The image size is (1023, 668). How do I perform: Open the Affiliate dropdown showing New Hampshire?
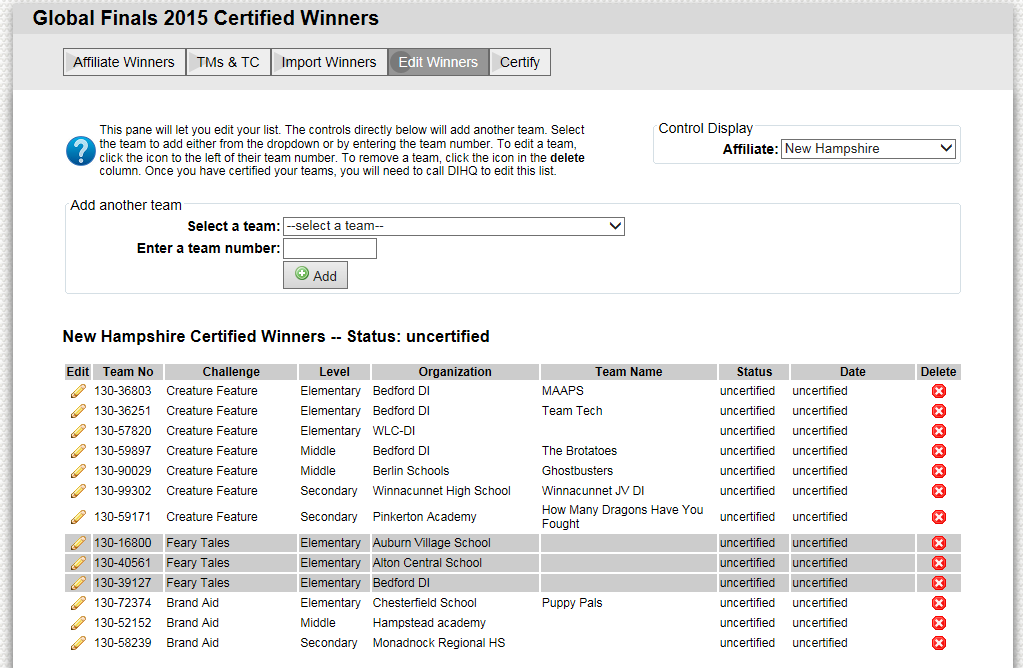click(868, 149)
